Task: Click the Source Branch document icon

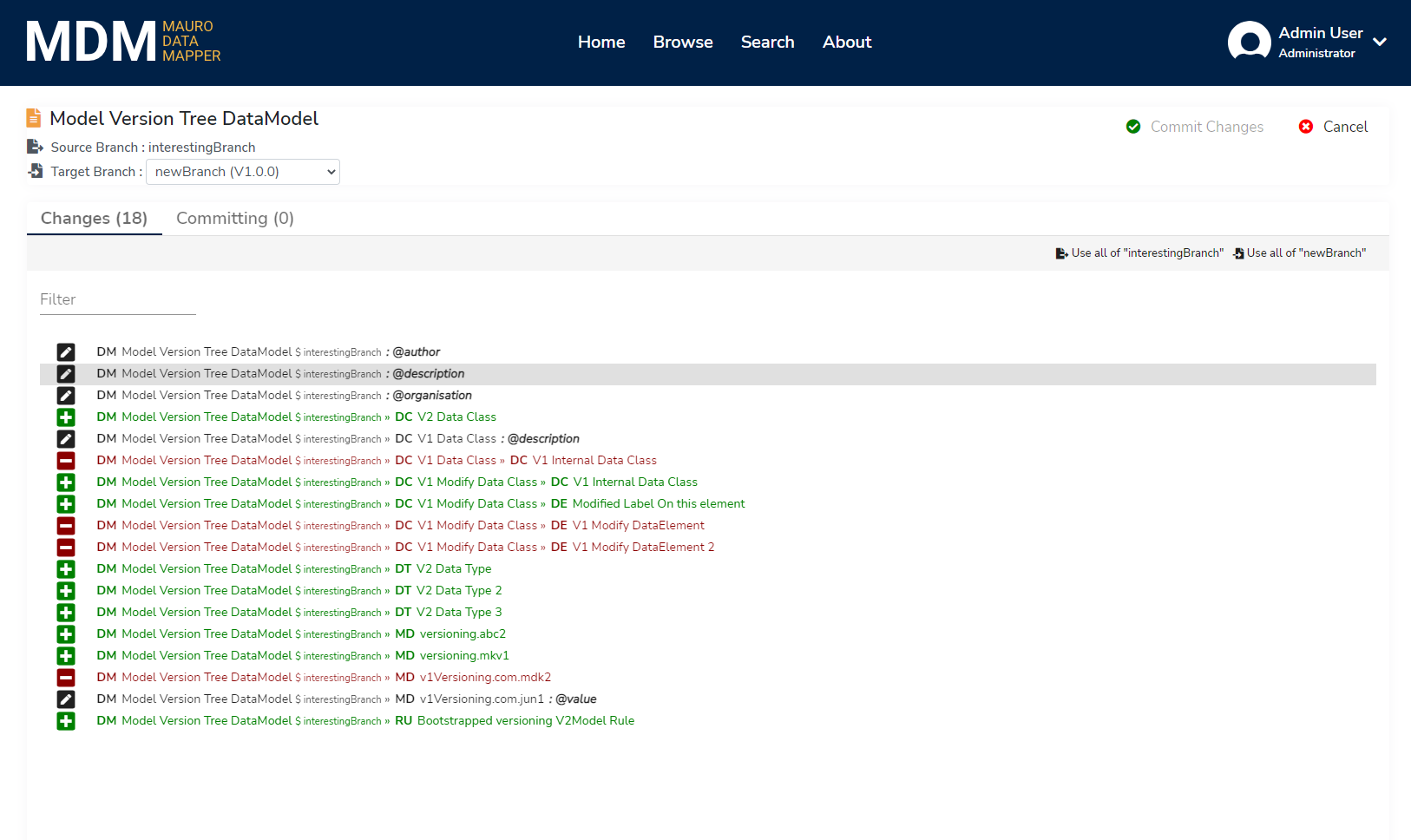Action: (35, 146)
